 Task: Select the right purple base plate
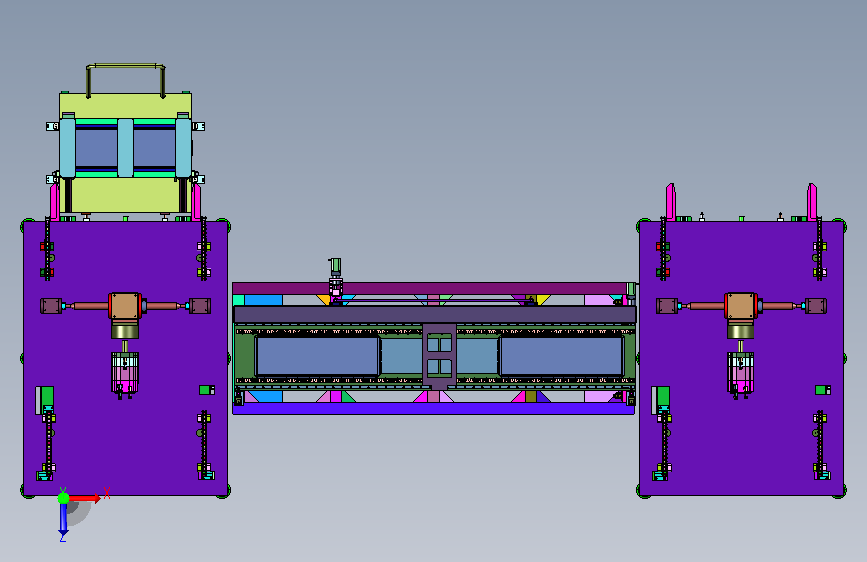pyautogui.click(x=741, y=360)
